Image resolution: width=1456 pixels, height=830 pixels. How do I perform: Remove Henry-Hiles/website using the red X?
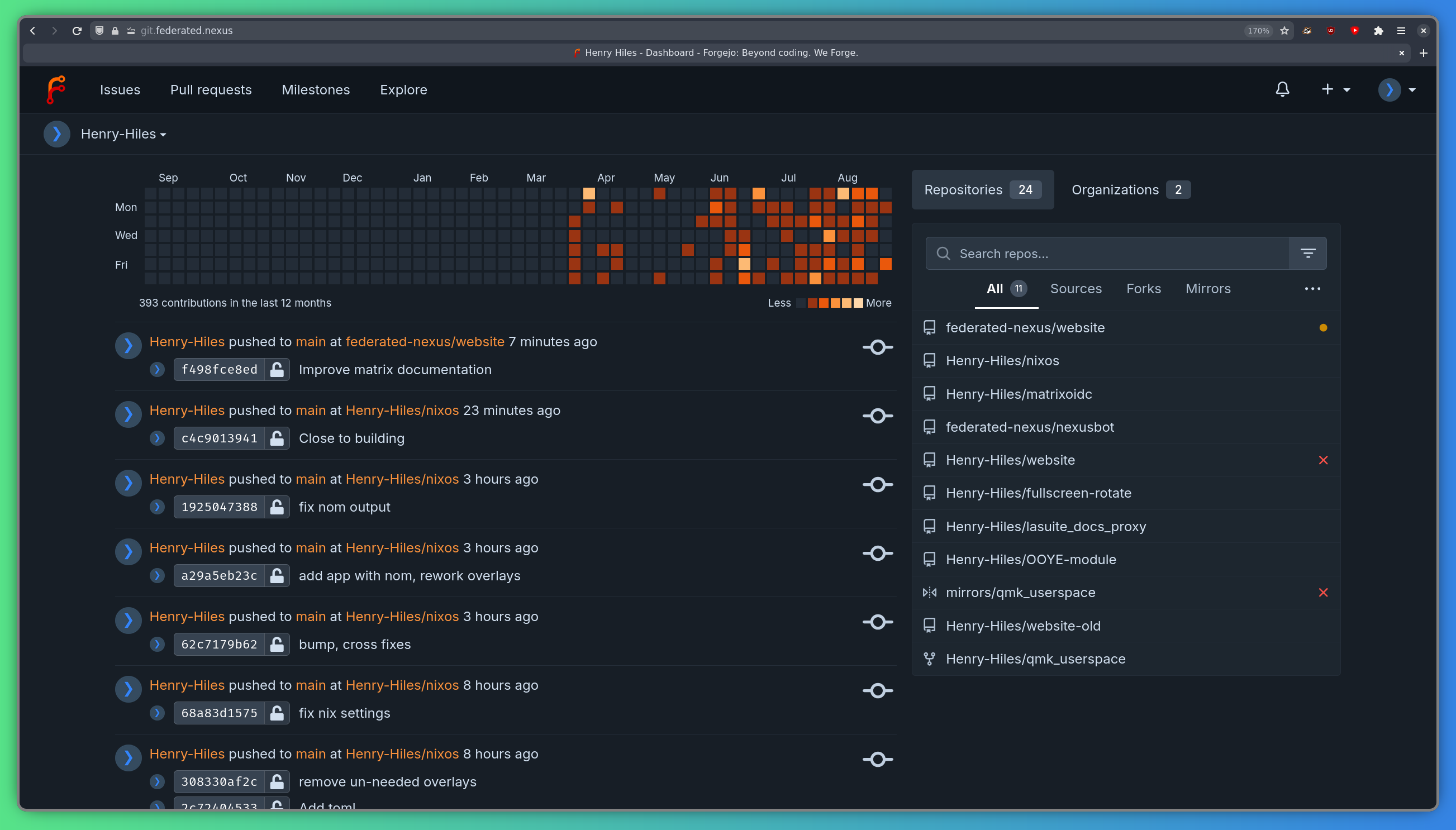click(x=1323, y=460)
